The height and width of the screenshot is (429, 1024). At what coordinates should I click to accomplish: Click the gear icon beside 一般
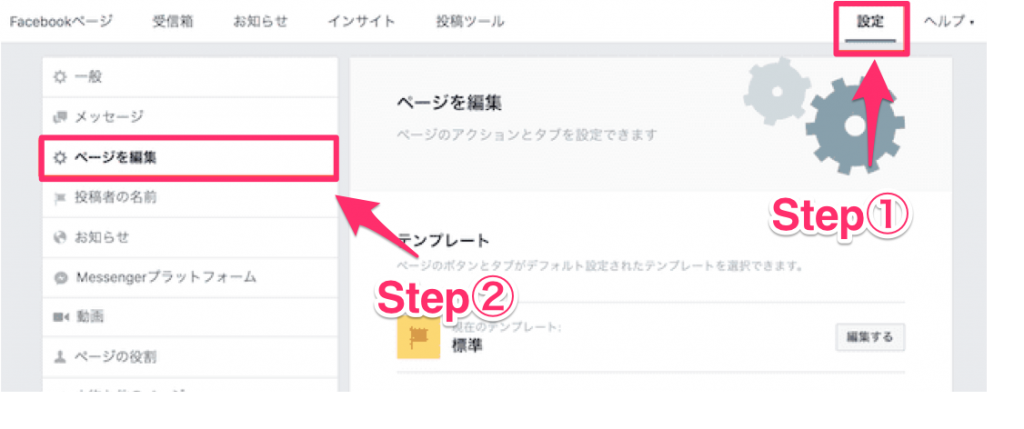(60, 78)
